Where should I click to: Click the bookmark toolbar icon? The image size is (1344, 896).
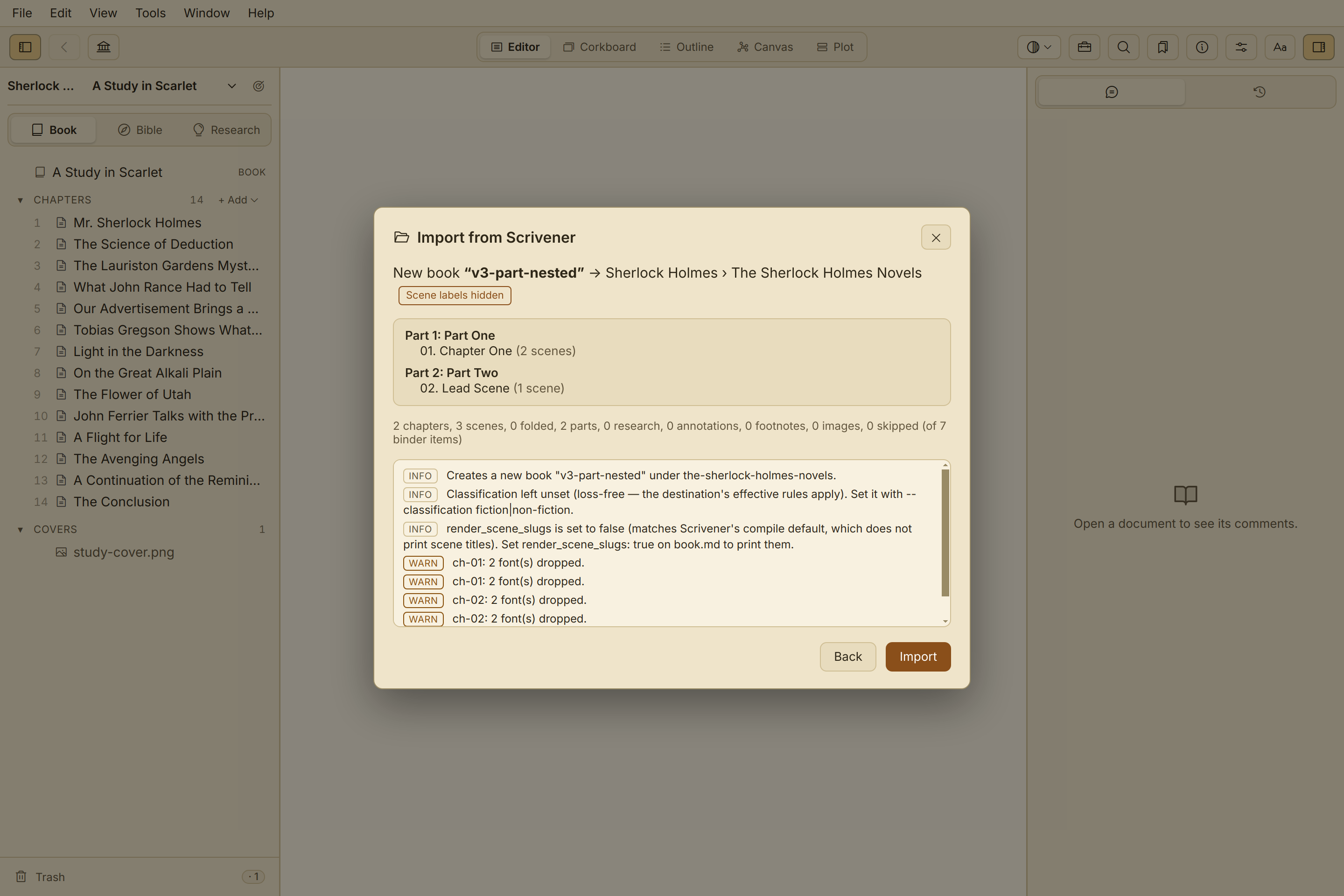click(x=1162, y=47)
